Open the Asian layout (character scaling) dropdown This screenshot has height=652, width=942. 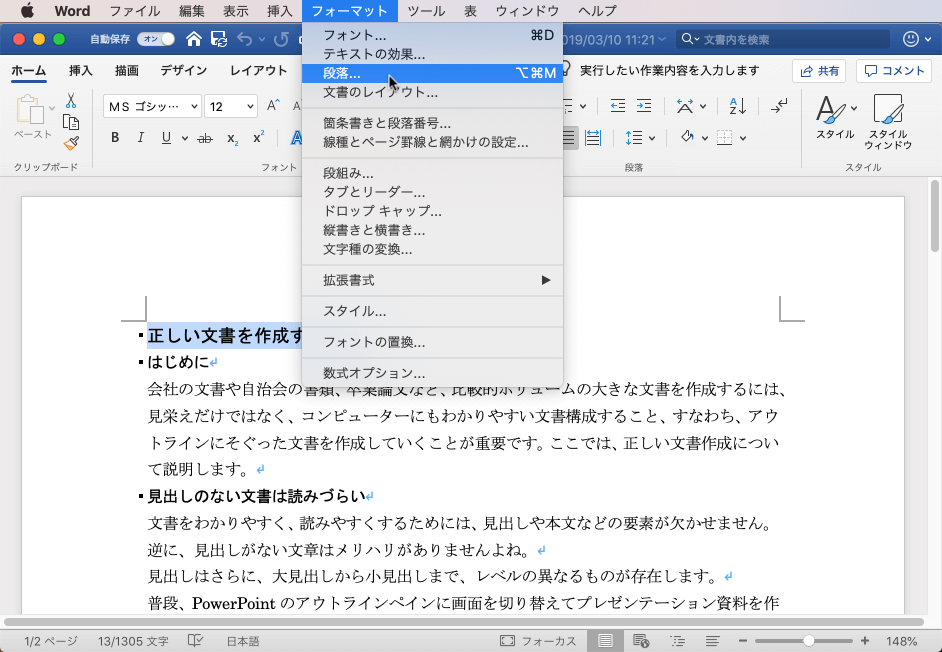pos(691,106)
